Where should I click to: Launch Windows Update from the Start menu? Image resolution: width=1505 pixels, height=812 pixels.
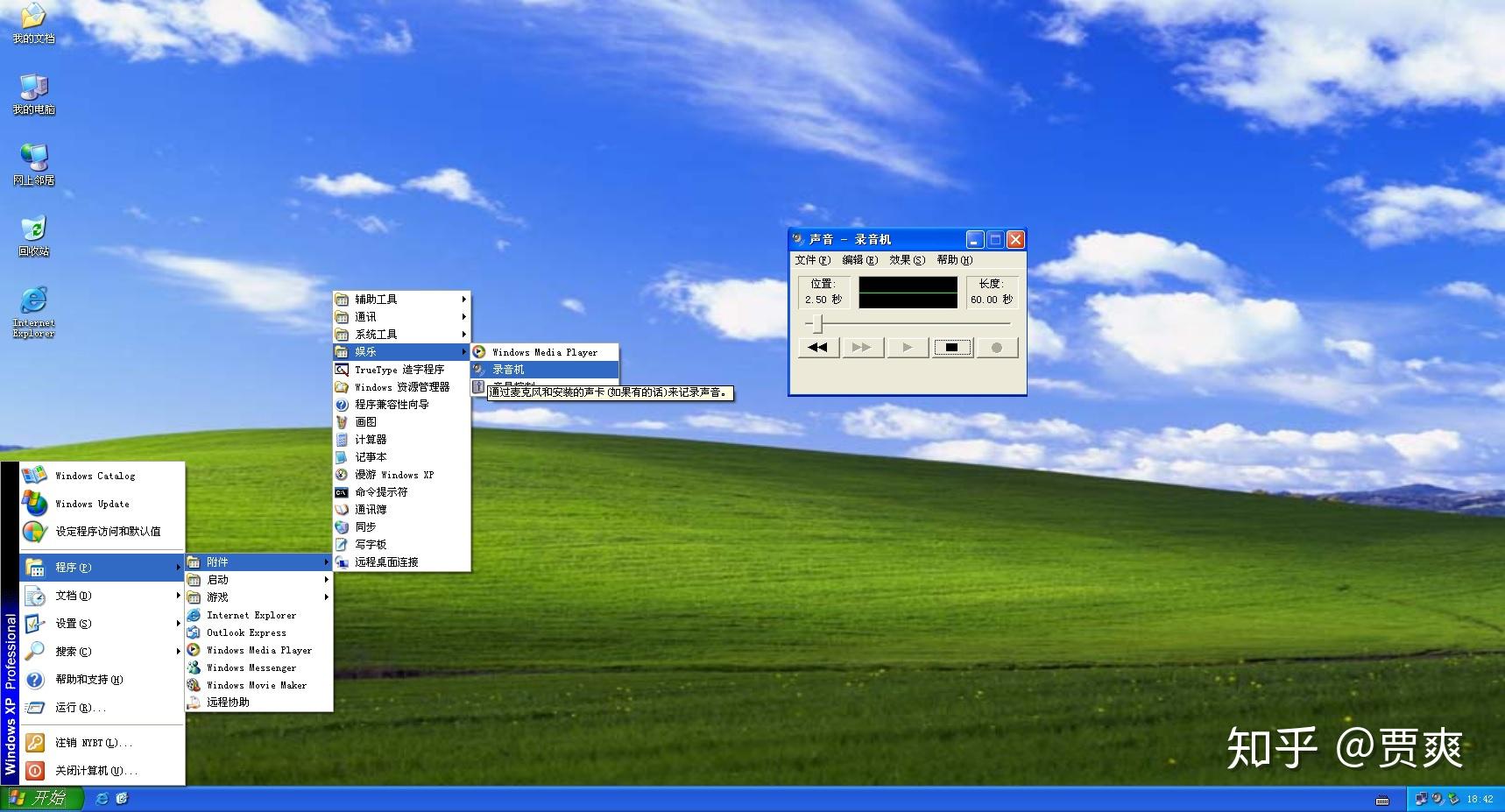102,504
